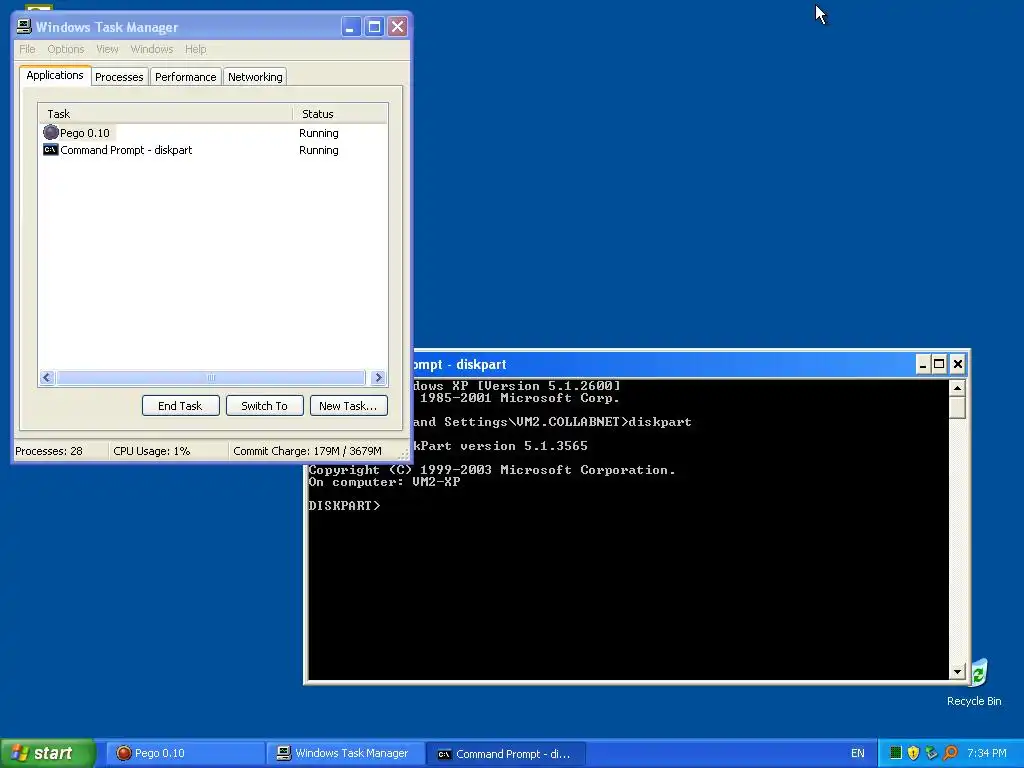Click the task list horizontal scrollbar thumb
Image resolution: width=1024 pixels, height=768 pixels.
pos(211,377)
